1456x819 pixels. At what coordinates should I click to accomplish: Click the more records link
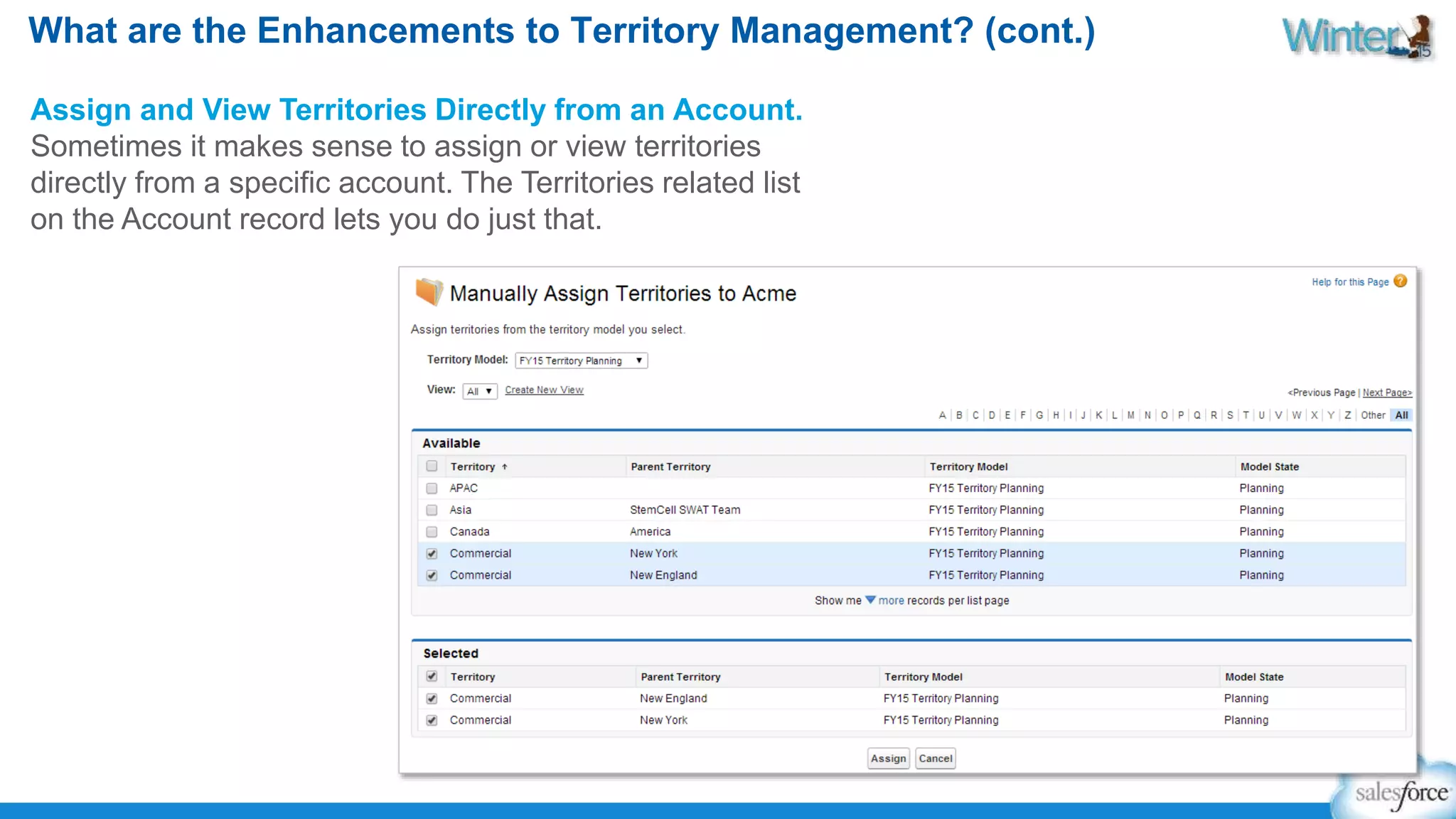click(891, 601)
